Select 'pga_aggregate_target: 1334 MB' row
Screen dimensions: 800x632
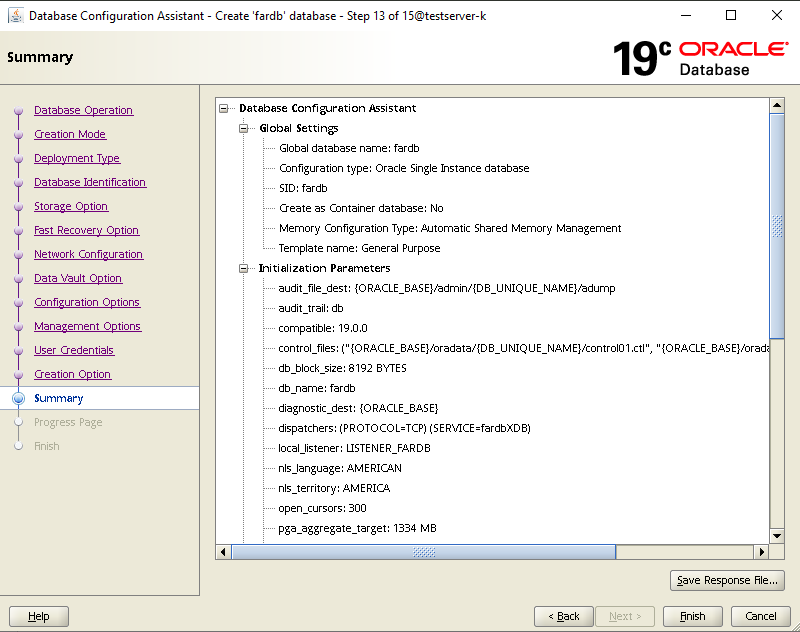tap(357, 528)
